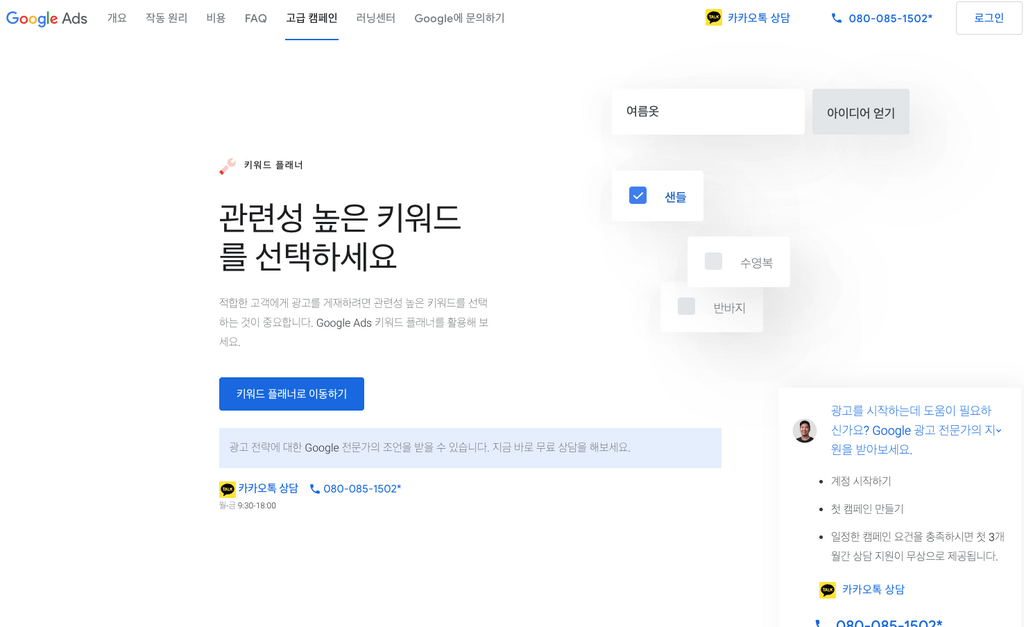This screenshot has width=1024, height=627.
Task: Click the 샌들 label text
Action: coord(675,197)
